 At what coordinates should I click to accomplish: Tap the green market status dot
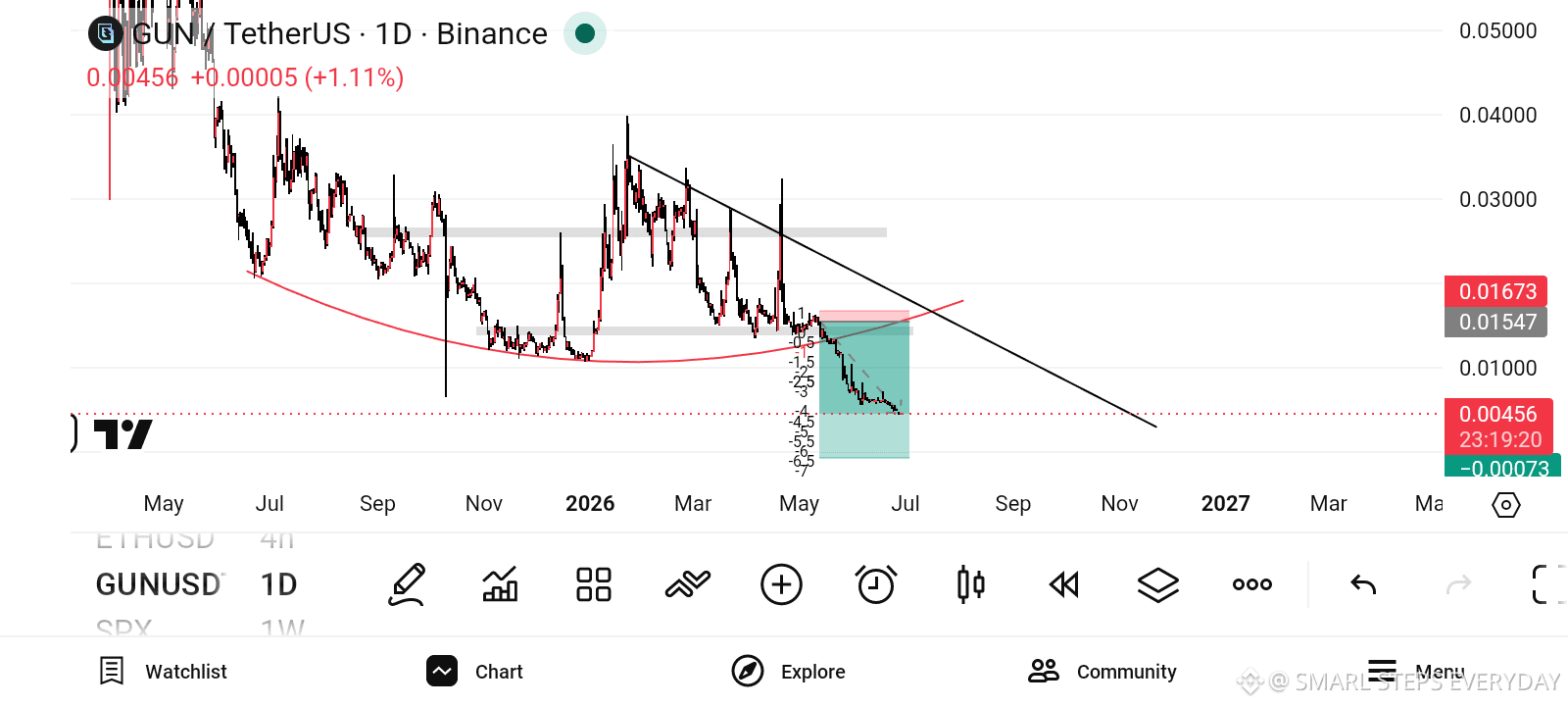585,33
